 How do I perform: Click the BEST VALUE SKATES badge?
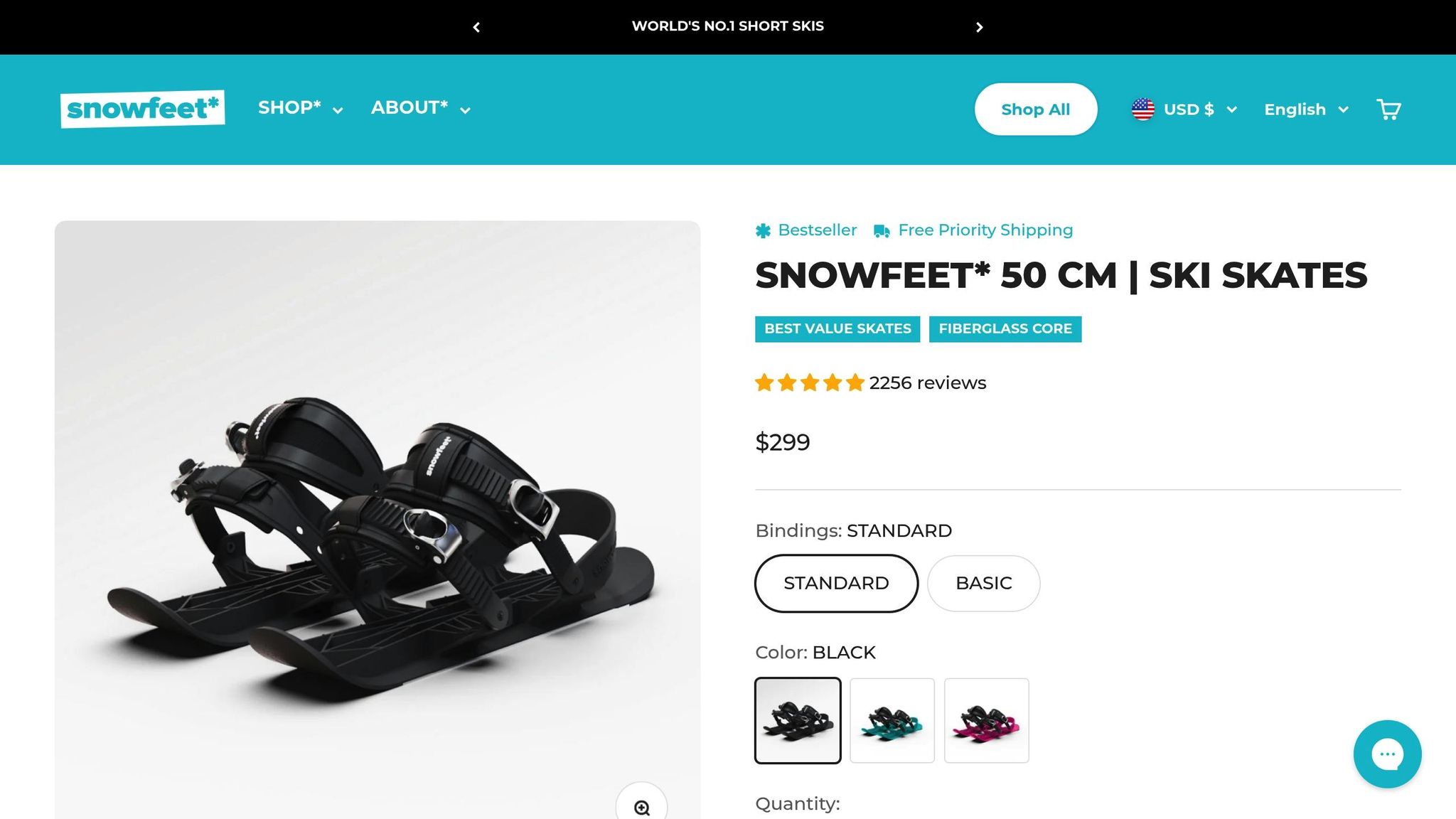(x=837, y=328)
